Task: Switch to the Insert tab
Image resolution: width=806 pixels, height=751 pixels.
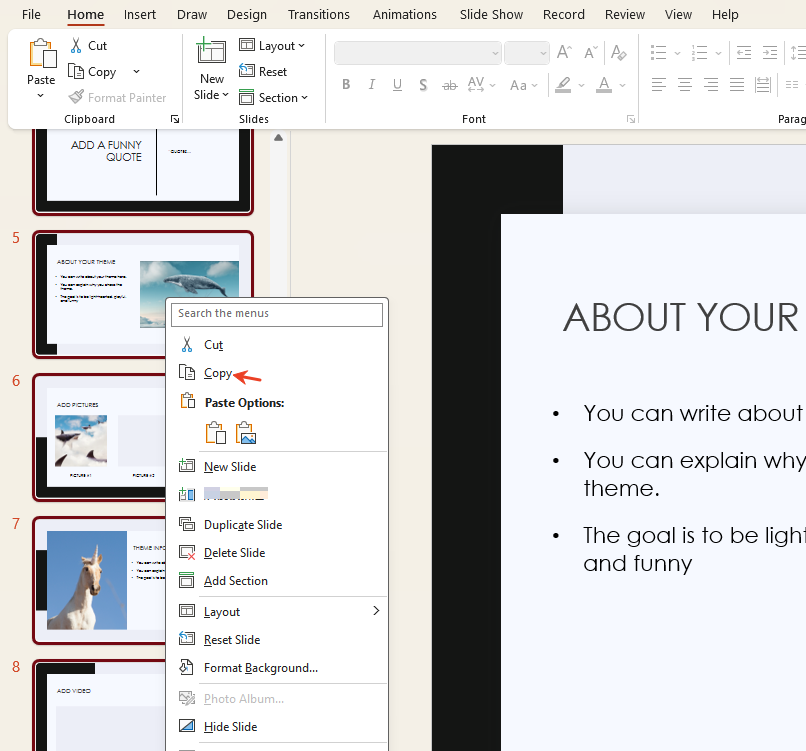Action: pyautogui.click(x=139, y=14)
